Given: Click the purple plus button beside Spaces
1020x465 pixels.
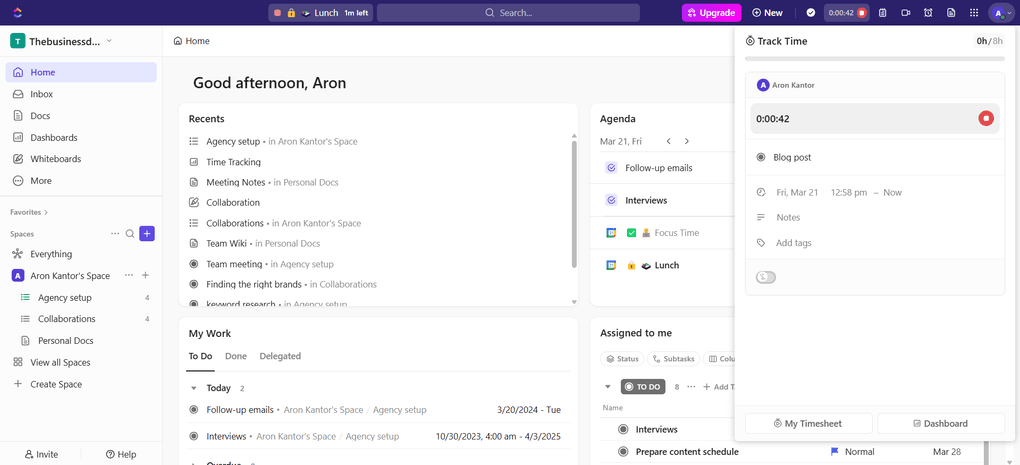Looking at the screenshot, I should (x=147, y=233).
